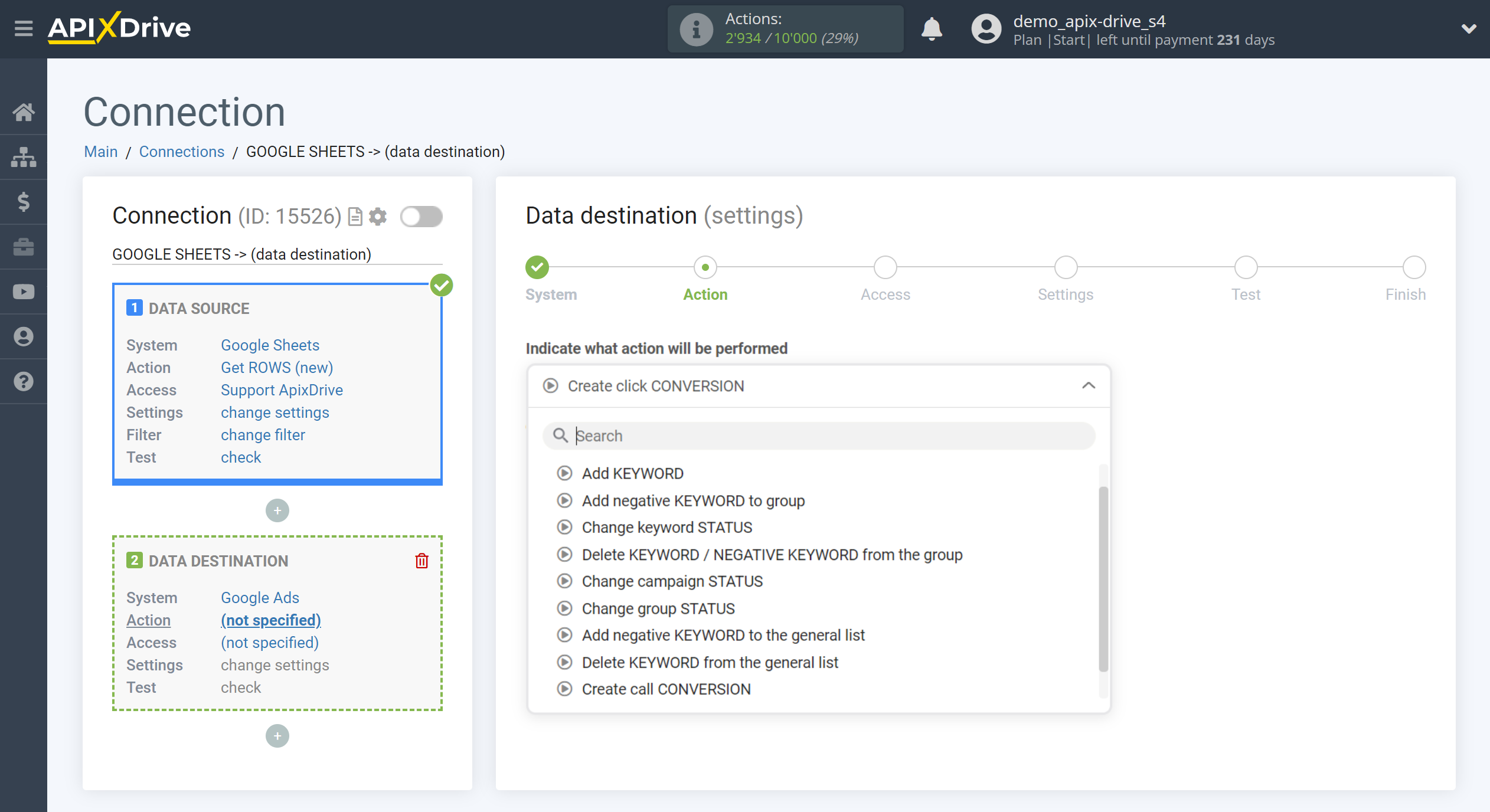Click the dropdown list scrollbar
This screenshot has width=1490, height=812.
[1103, 578]
